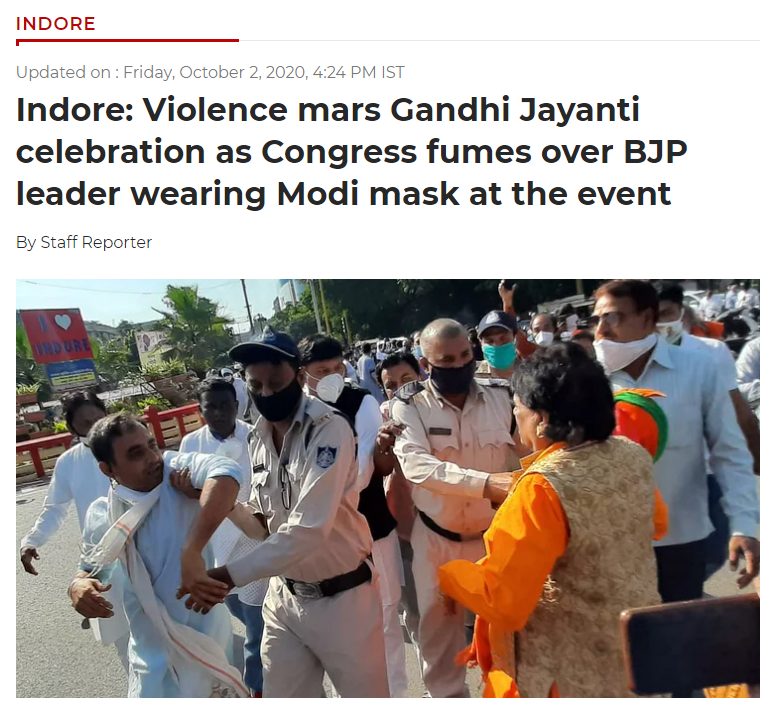The image size is (770, 719).
Task: Click the green mask worn in the photo
Action: coord(499,355)
